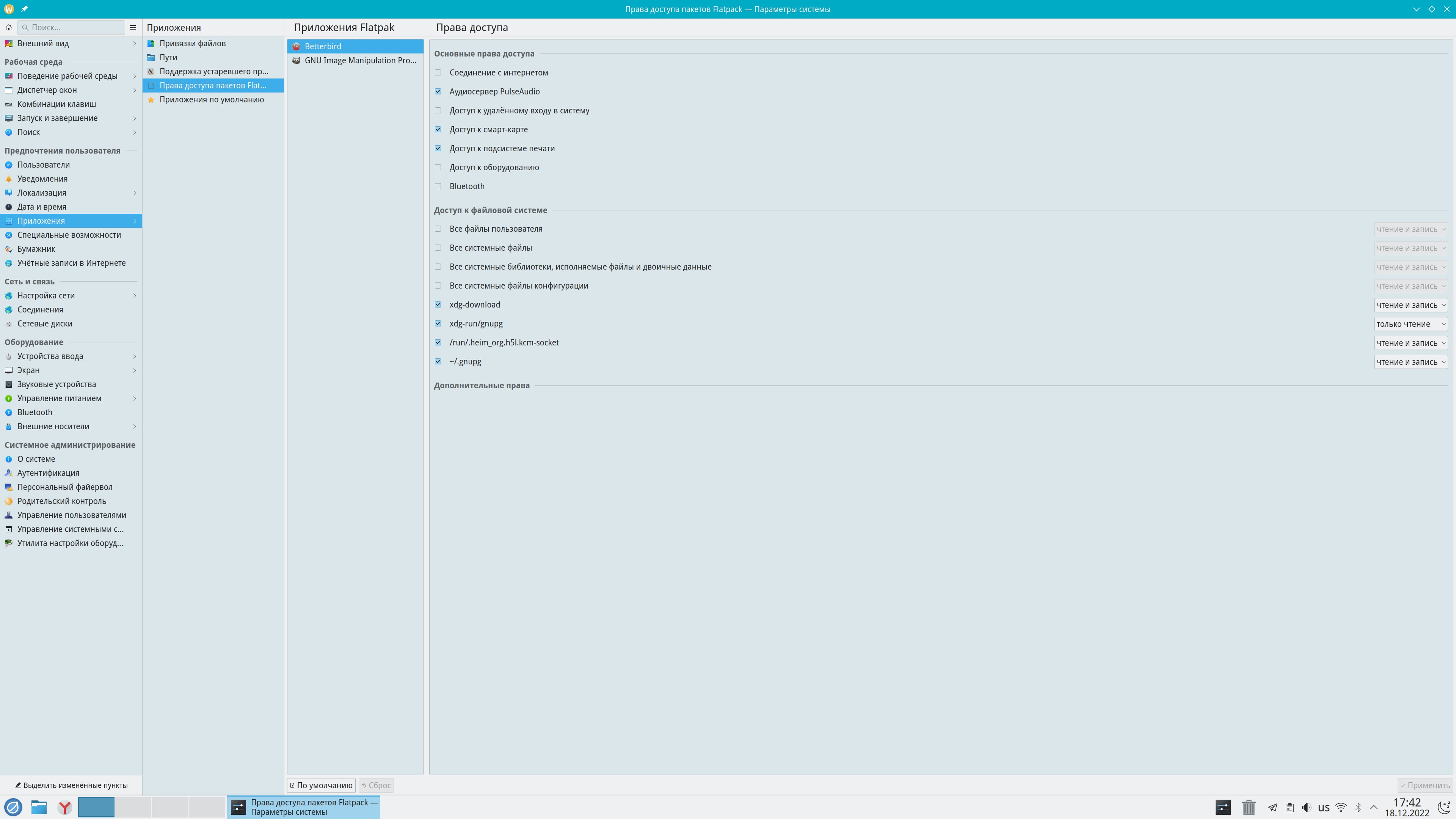Open the trash icon in taskbar

(1249, 807)
